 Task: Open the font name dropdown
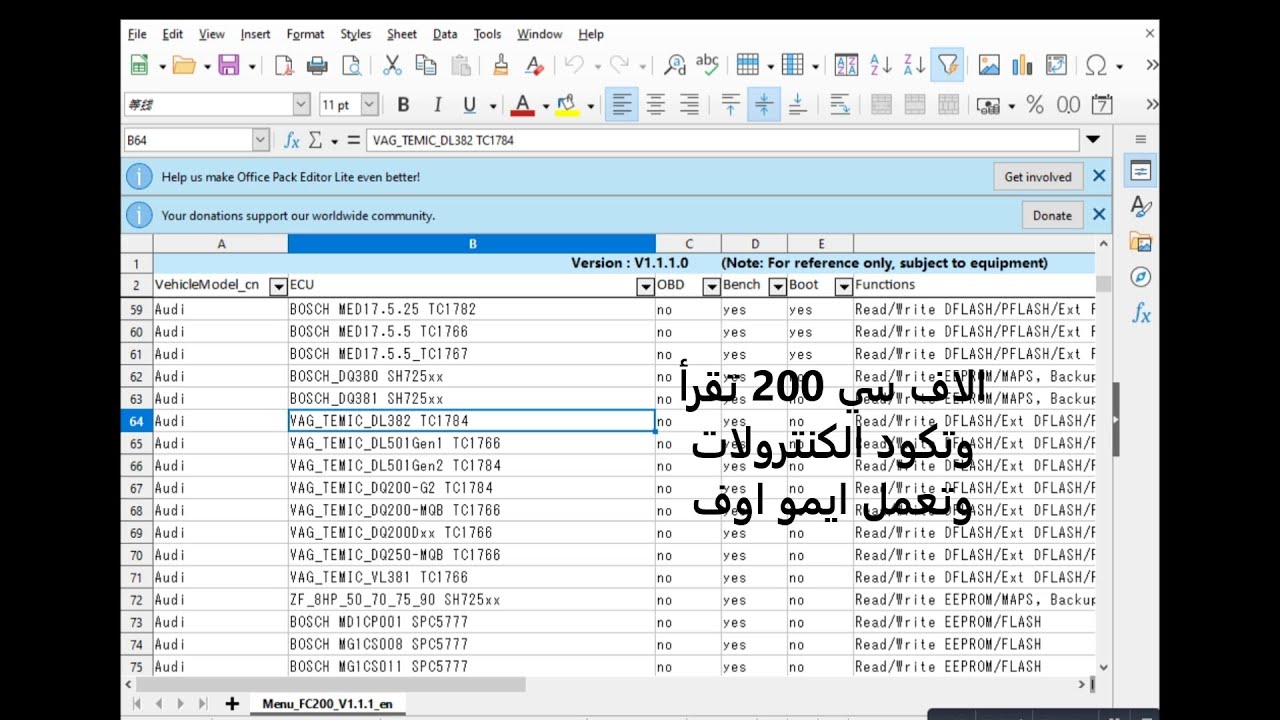click(301, 104)
